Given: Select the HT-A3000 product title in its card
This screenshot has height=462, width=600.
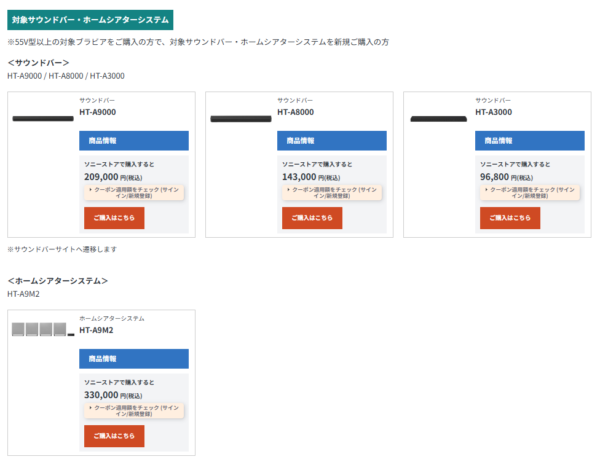Looking at the screenshot, I should (x=494, y=112).
